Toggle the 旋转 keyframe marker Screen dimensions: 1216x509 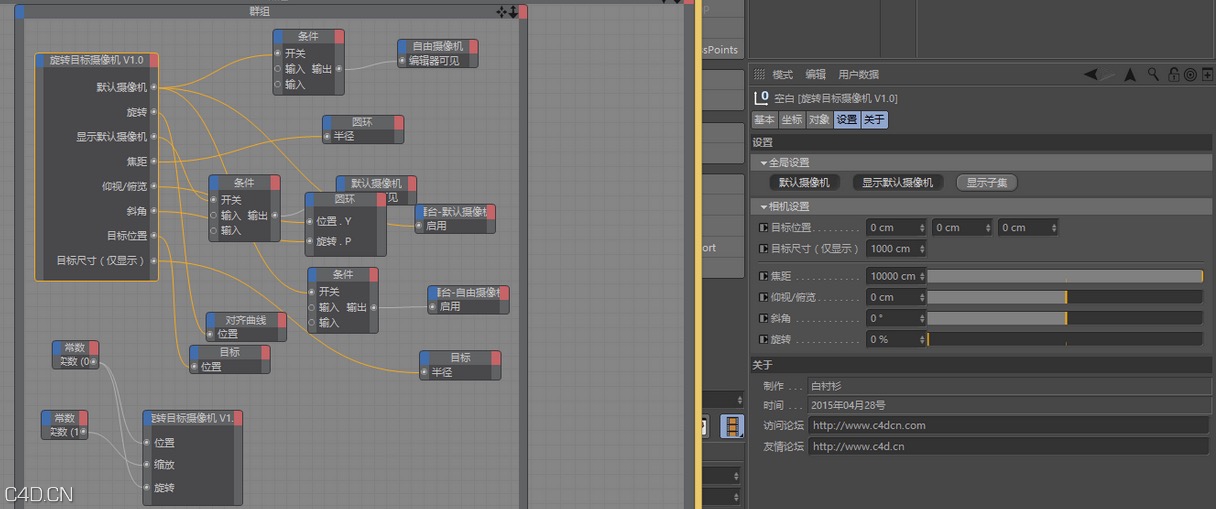pos(764,339)
